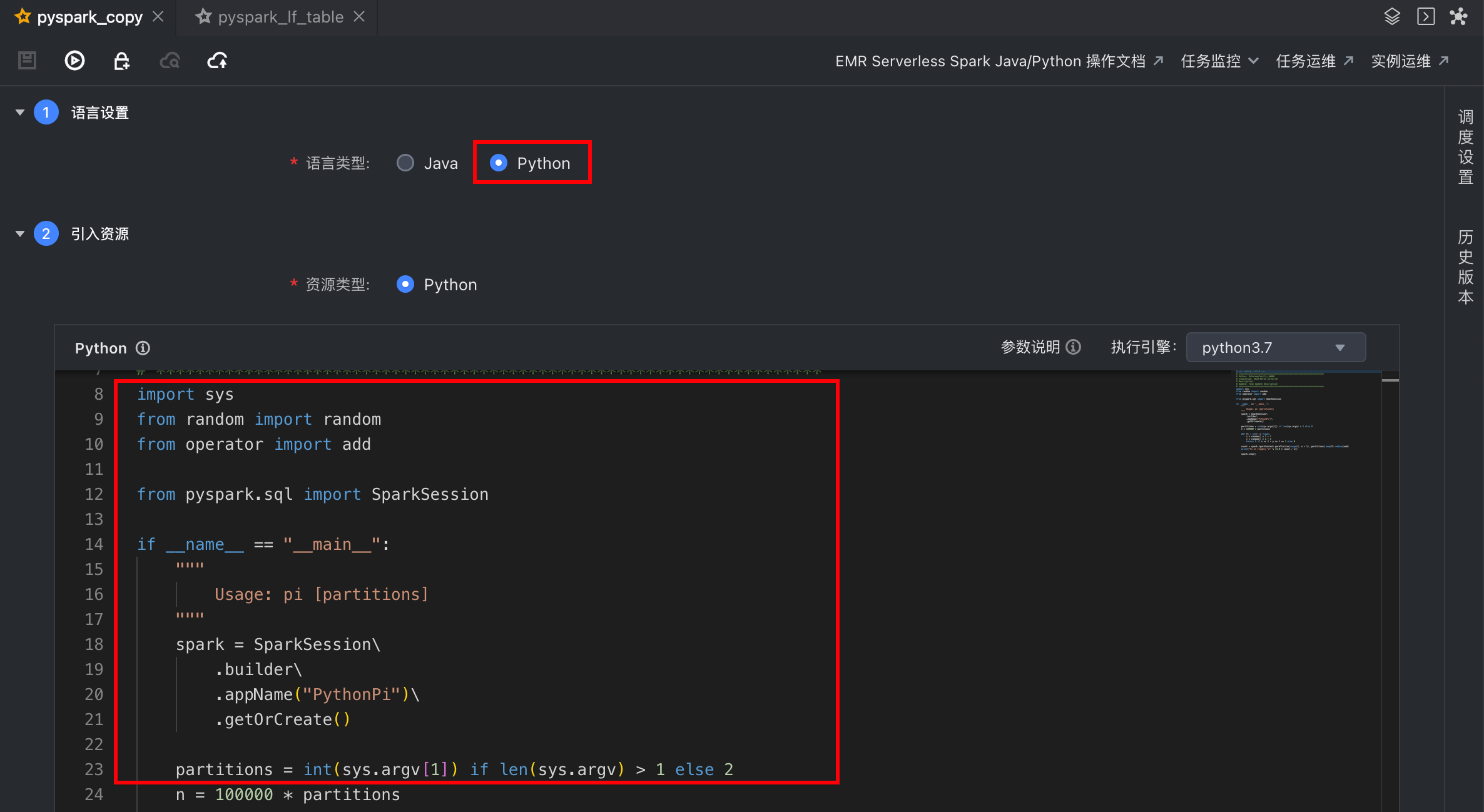Run the task with play icon

(74, 61)
